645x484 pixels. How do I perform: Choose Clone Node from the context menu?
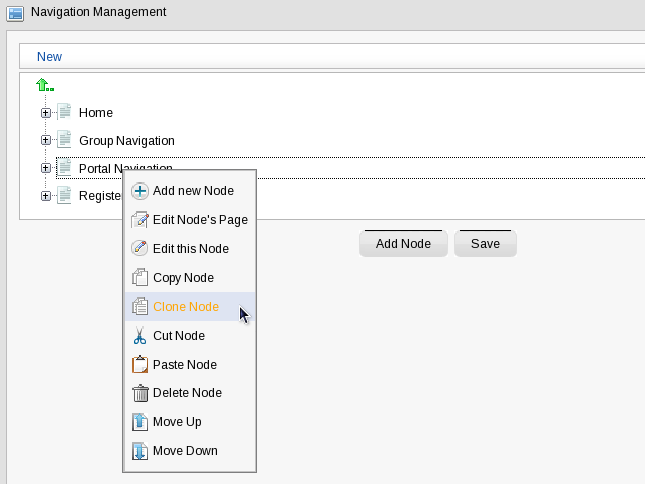click(186, 307)
